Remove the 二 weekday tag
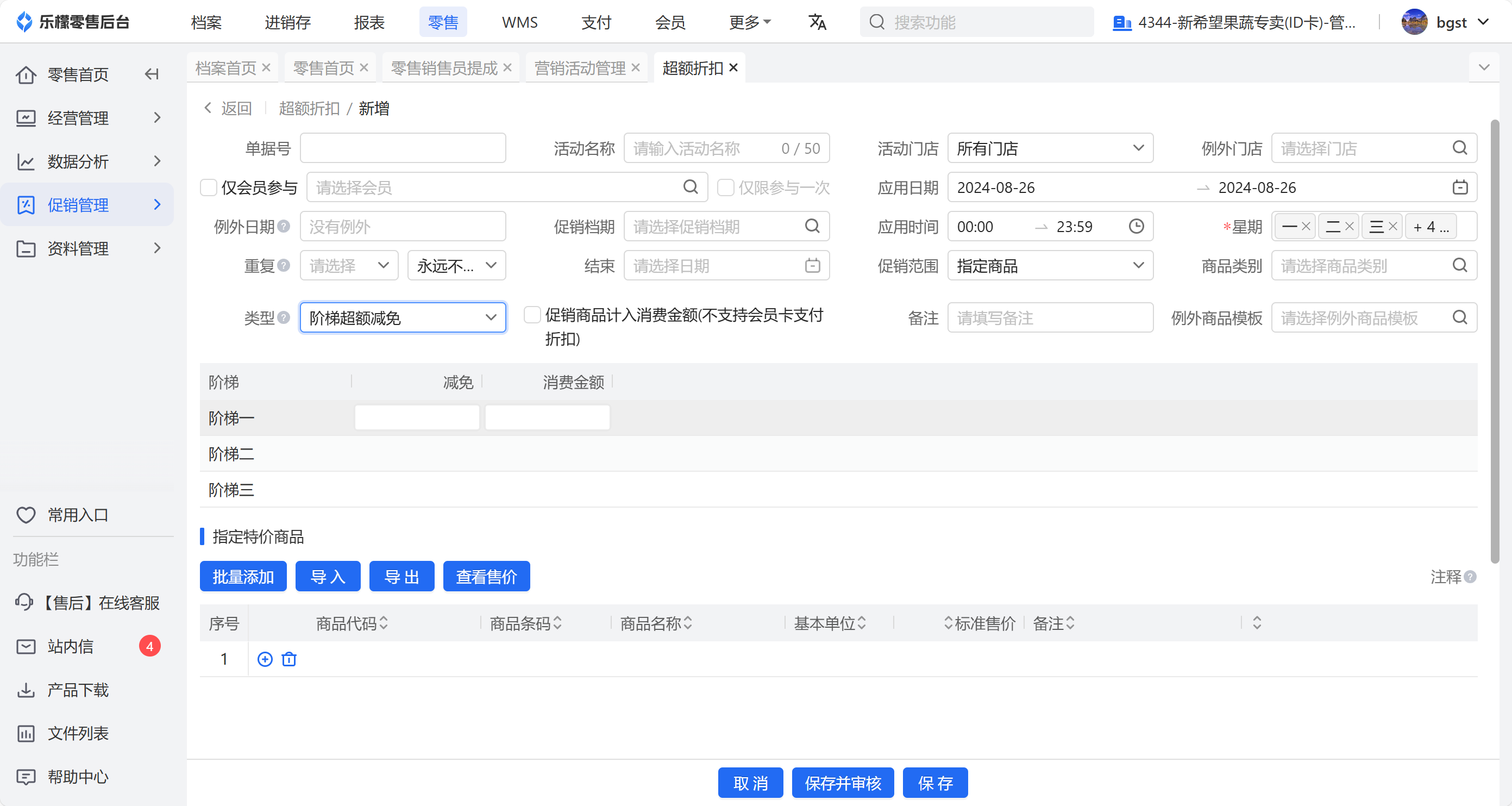Image resolution: width=1512 pixels, height=806 pixels. click(x=1350, y=227)
